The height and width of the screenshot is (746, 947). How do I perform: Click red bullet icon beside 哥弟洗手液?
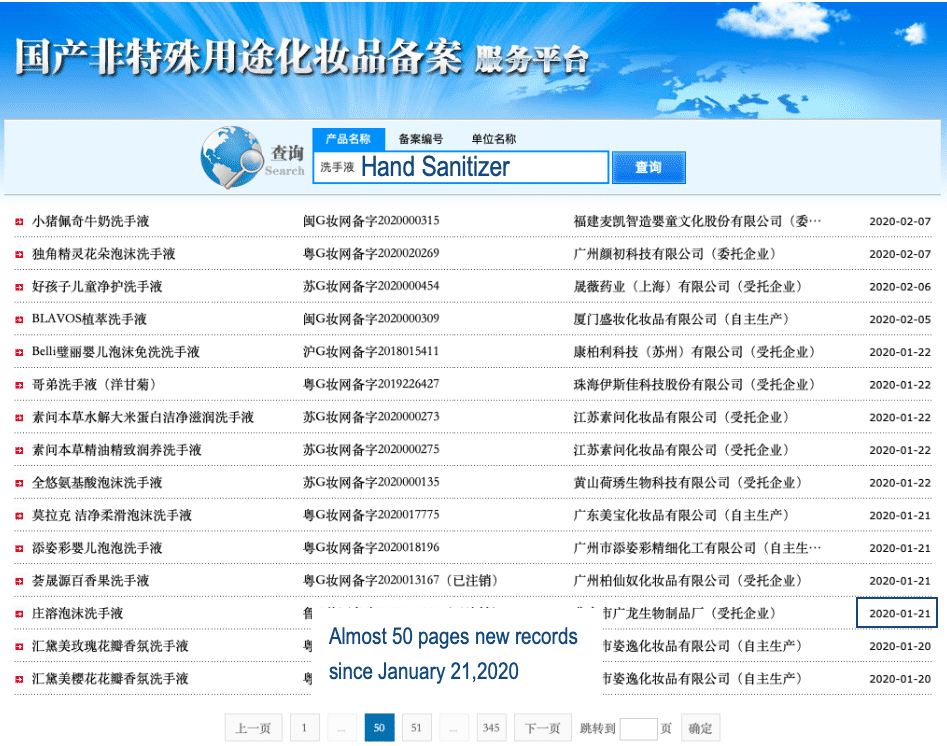tap(19, 385)
